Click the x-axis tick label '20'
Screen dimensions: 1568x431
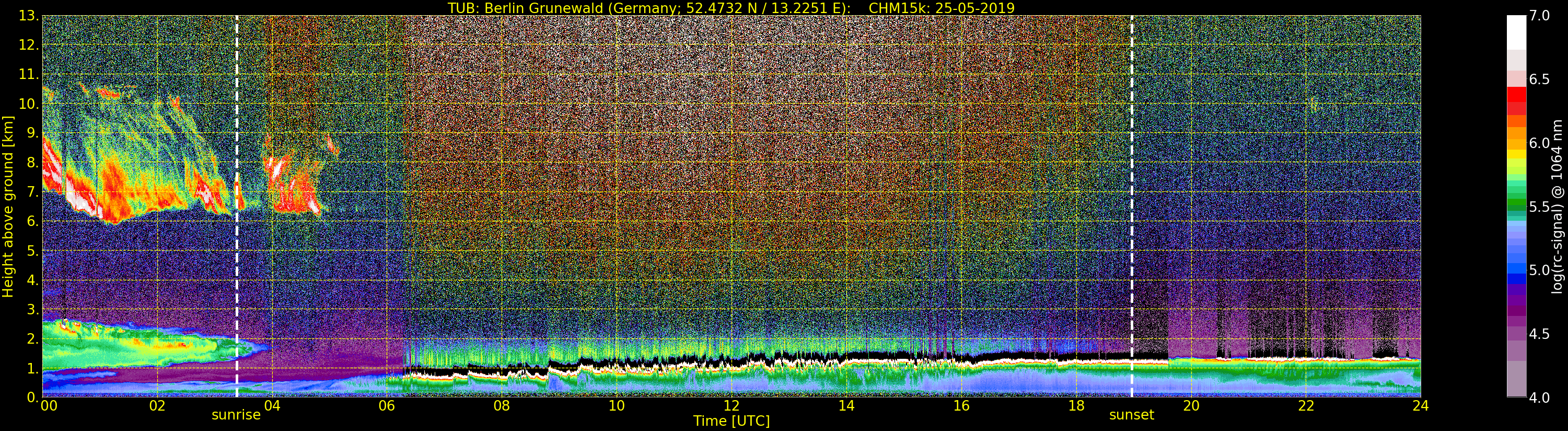(1191, 406)
